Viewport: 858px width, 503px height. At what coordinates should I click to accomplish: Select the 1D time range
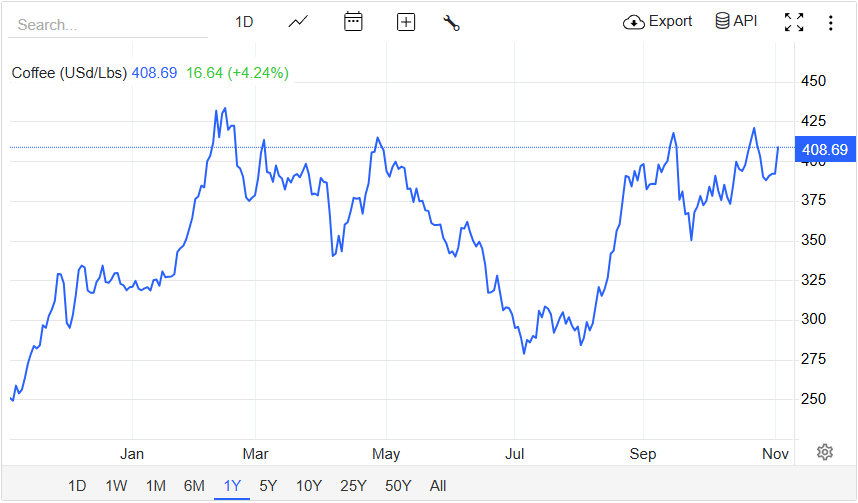pyautogui.click(x=77, y=486)
